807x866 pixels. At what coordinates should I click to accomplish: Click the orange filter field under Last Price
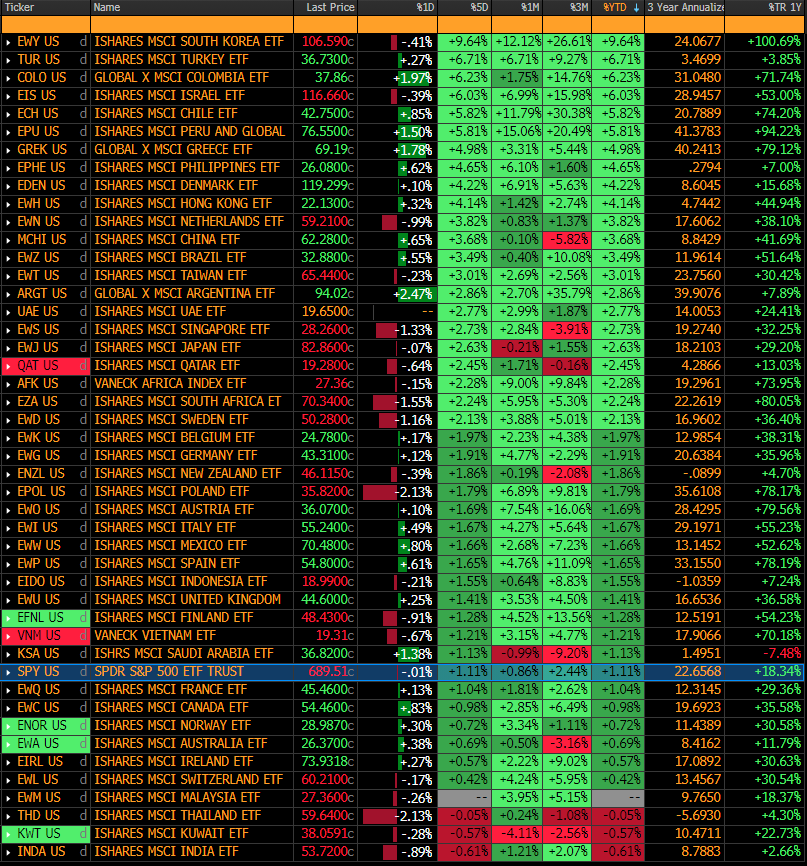click(325, 24)
